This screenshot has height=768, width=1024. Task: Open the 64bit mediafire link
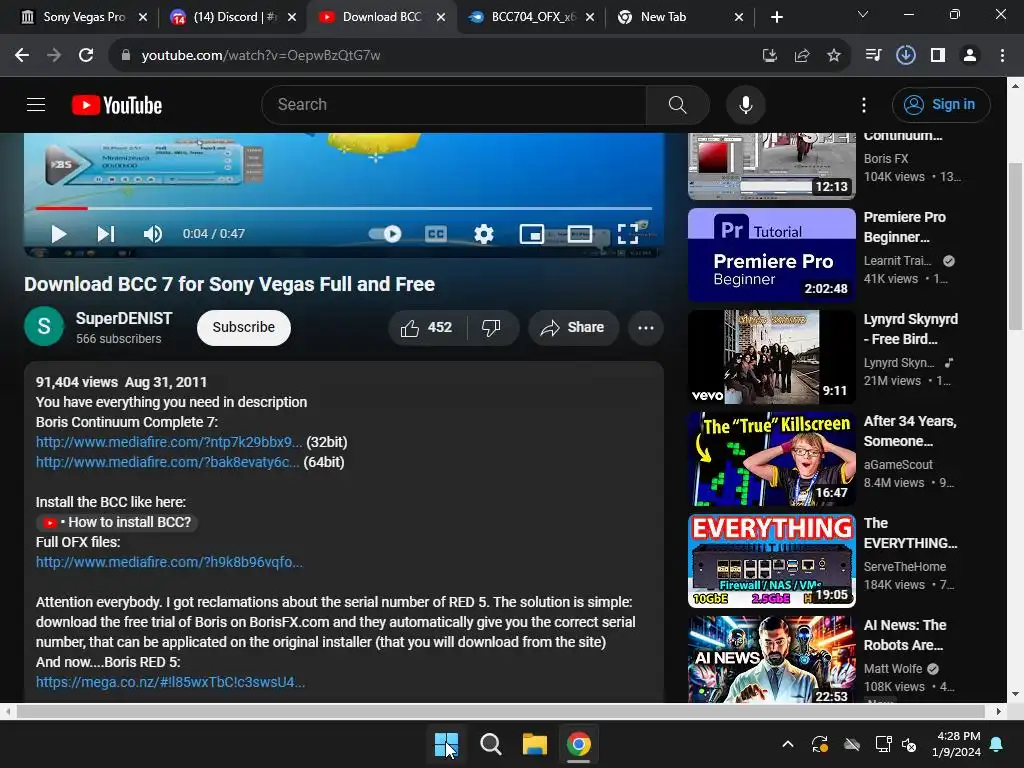pos(168,462)
